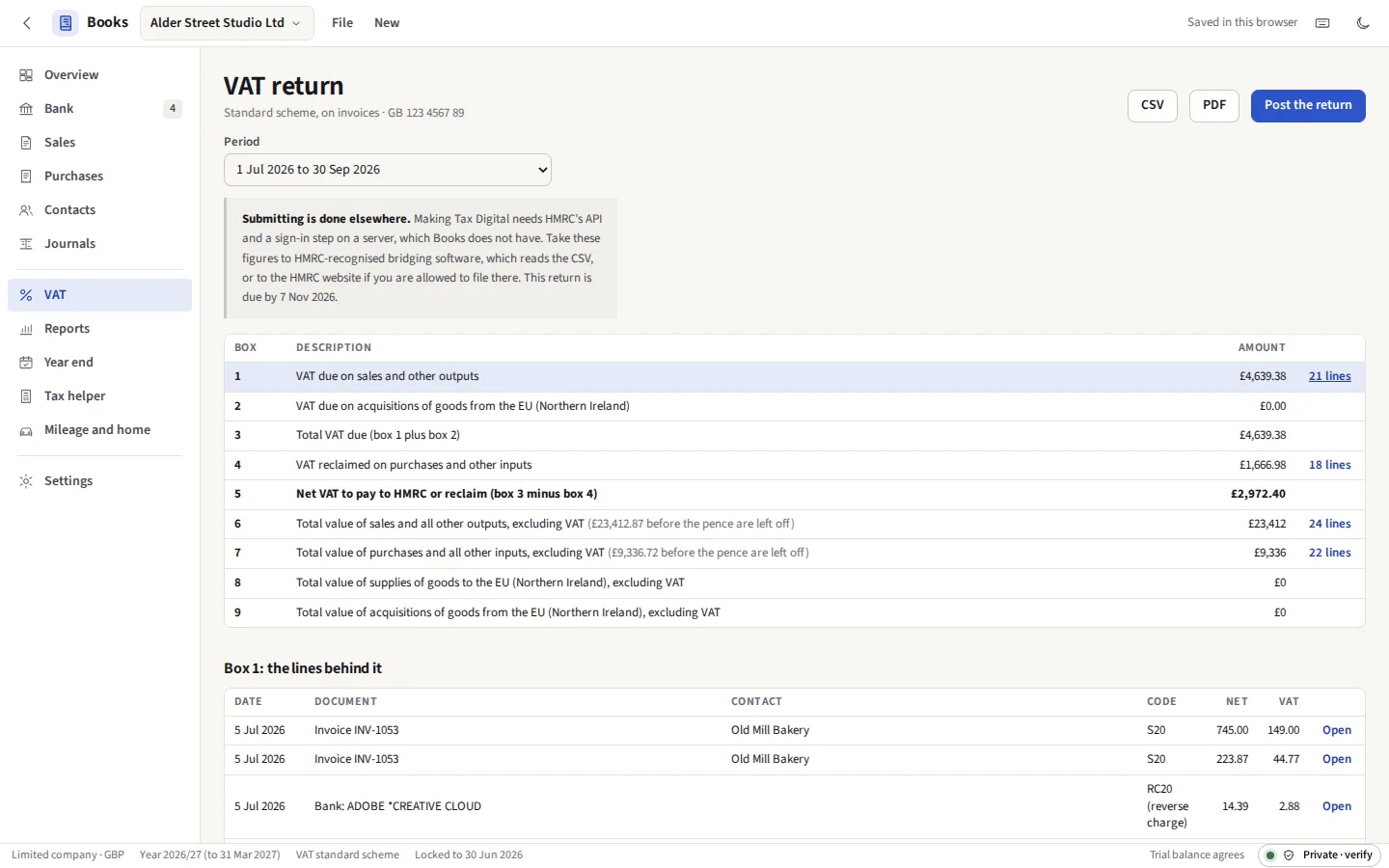Click the Bank sidebar icon
Viewport: 1389px width, 868px height.
tap(26, 109)
